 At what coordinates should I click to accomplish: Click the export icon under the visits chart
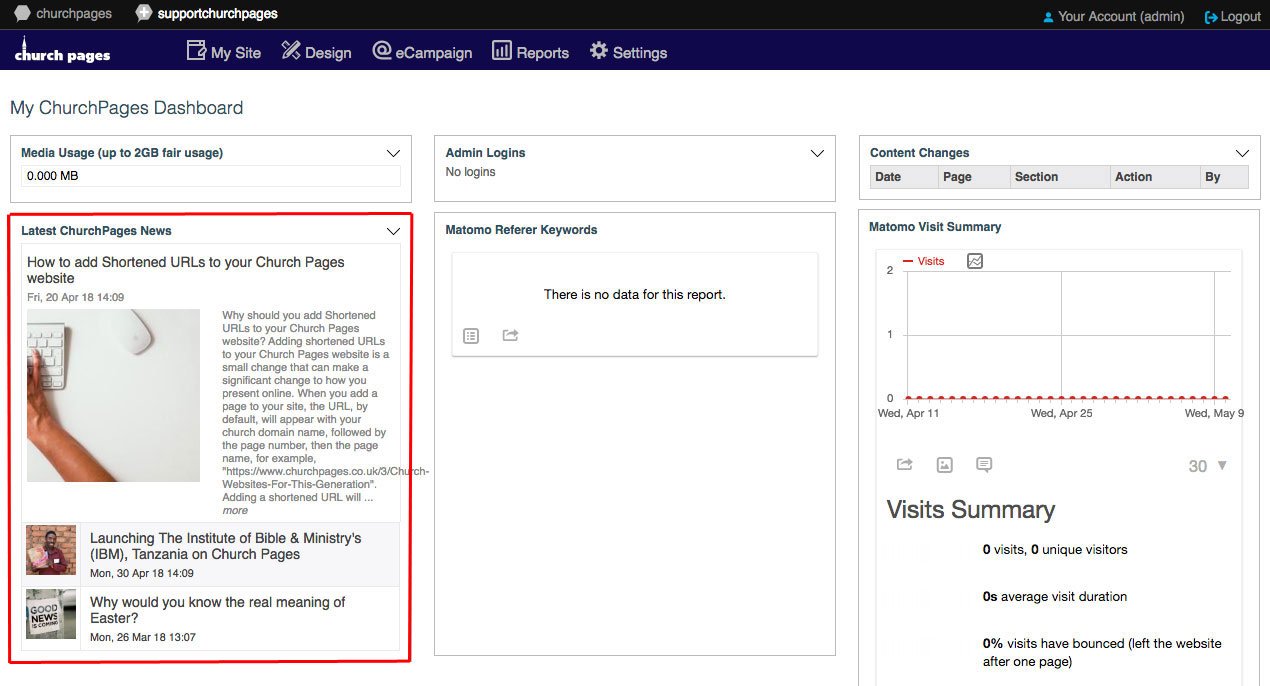[905, 465]
